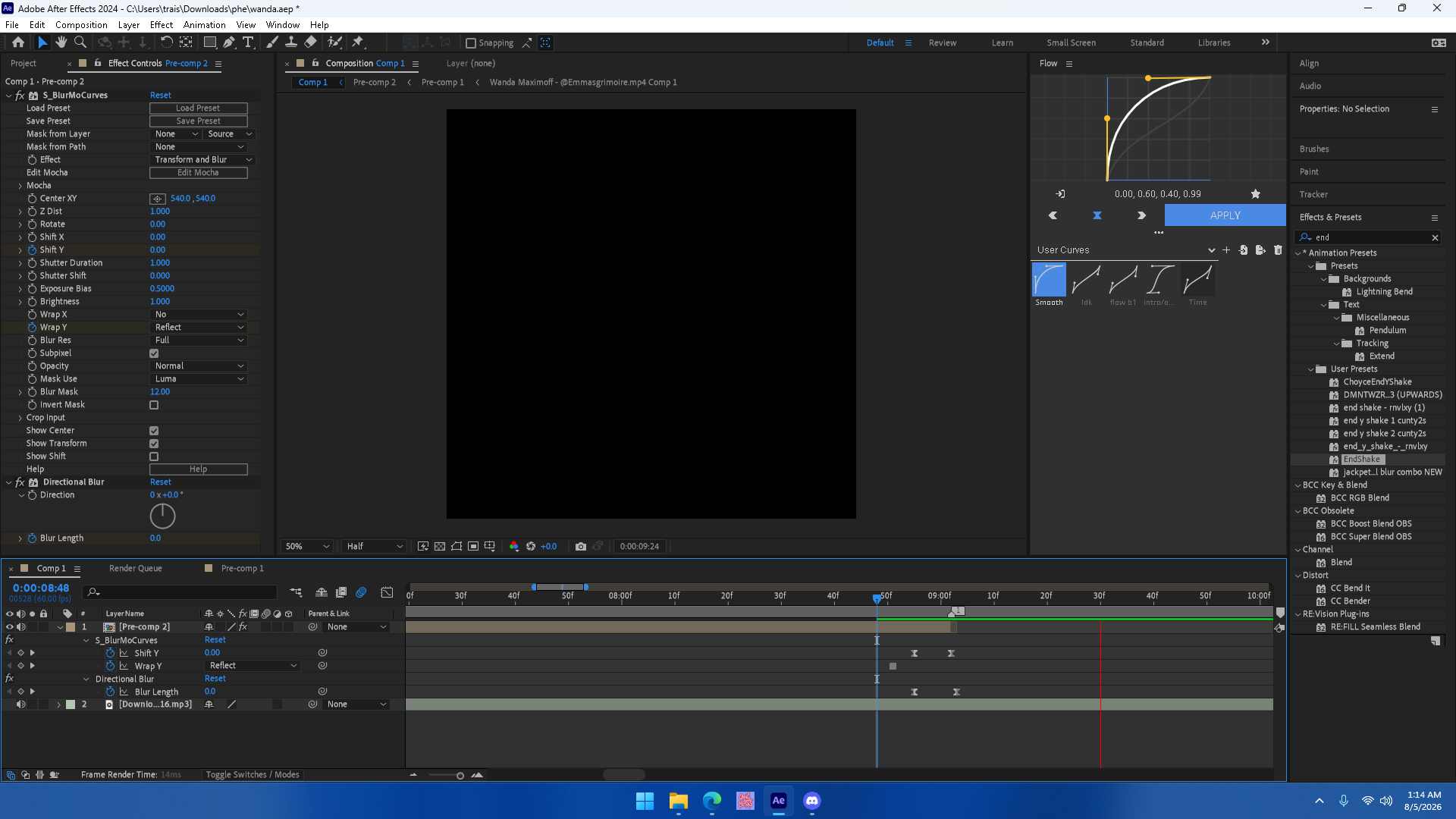
Task: Select the Puppet Pin tool
Action: click(x=358, y=42)
